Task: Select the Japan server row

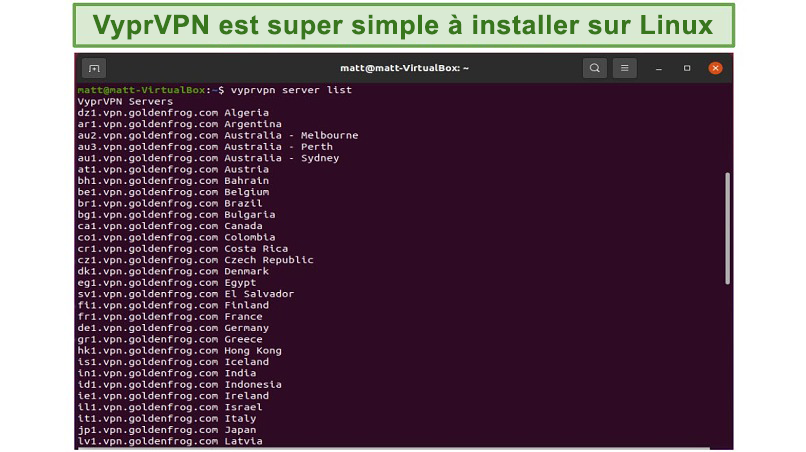Action: click(x=167, y=430)
